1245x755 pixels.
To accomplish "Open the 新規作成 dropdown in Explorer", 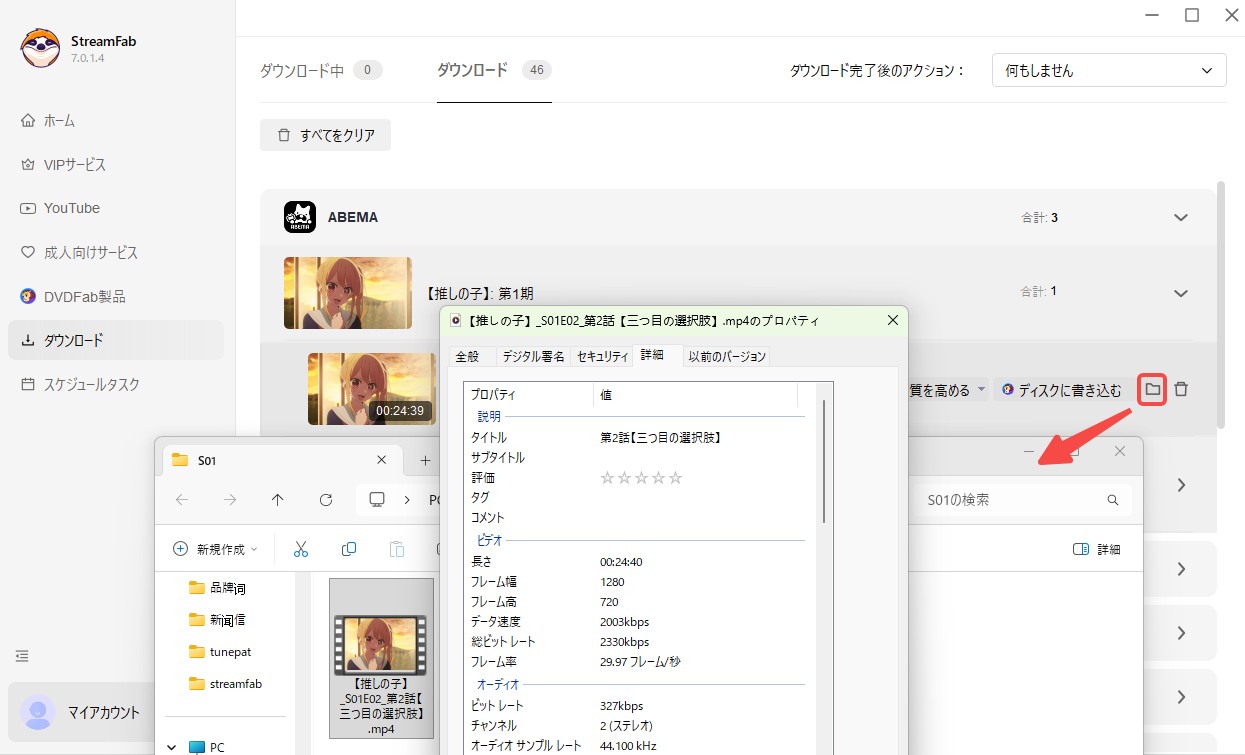I will click(217, 548).
